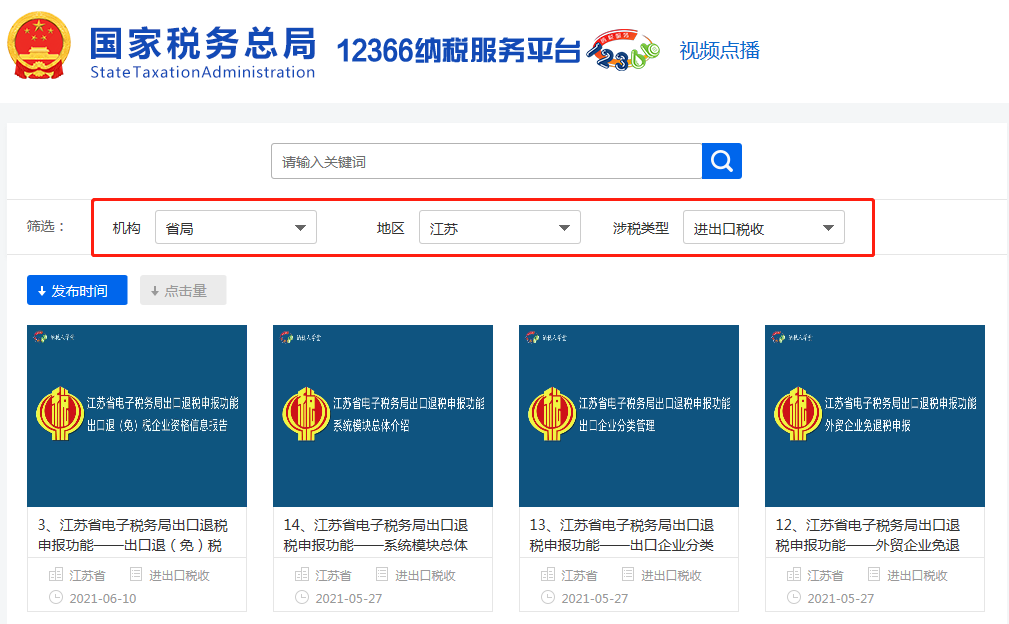Click 江苏省 label on video 14 card

click(333, 575)
